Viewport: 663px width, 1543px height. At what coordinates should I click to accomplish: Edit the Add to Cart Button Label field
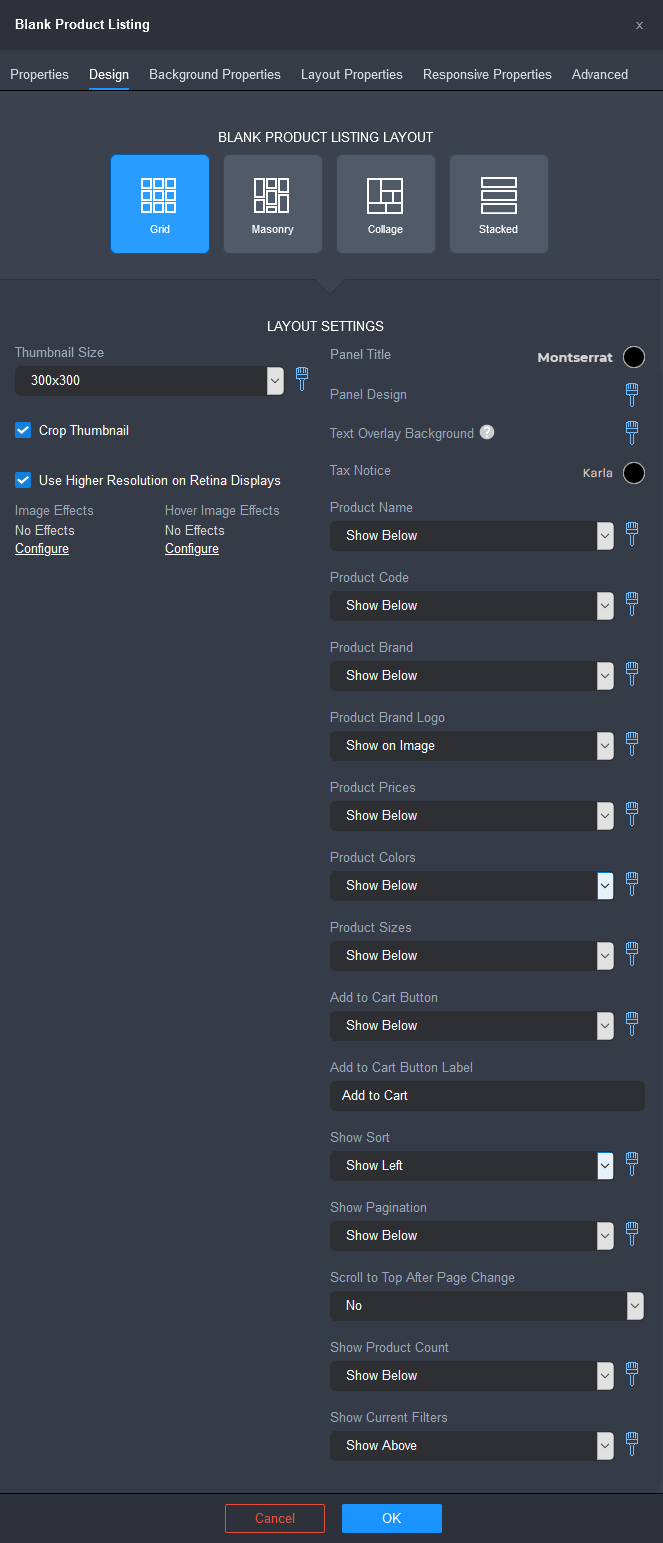(x=487, y=1096)
